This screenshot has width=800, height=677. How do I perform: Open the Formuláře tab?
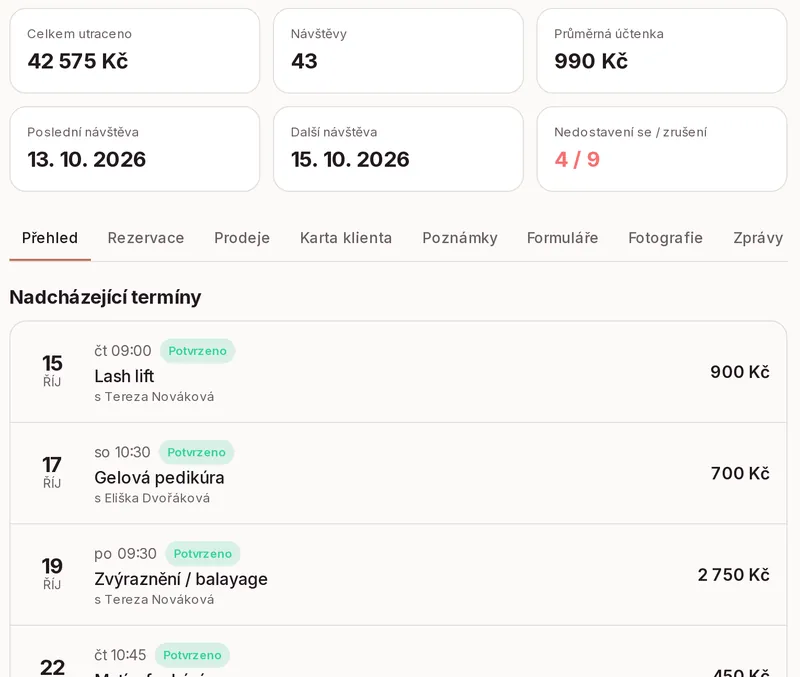coord(562,238)
